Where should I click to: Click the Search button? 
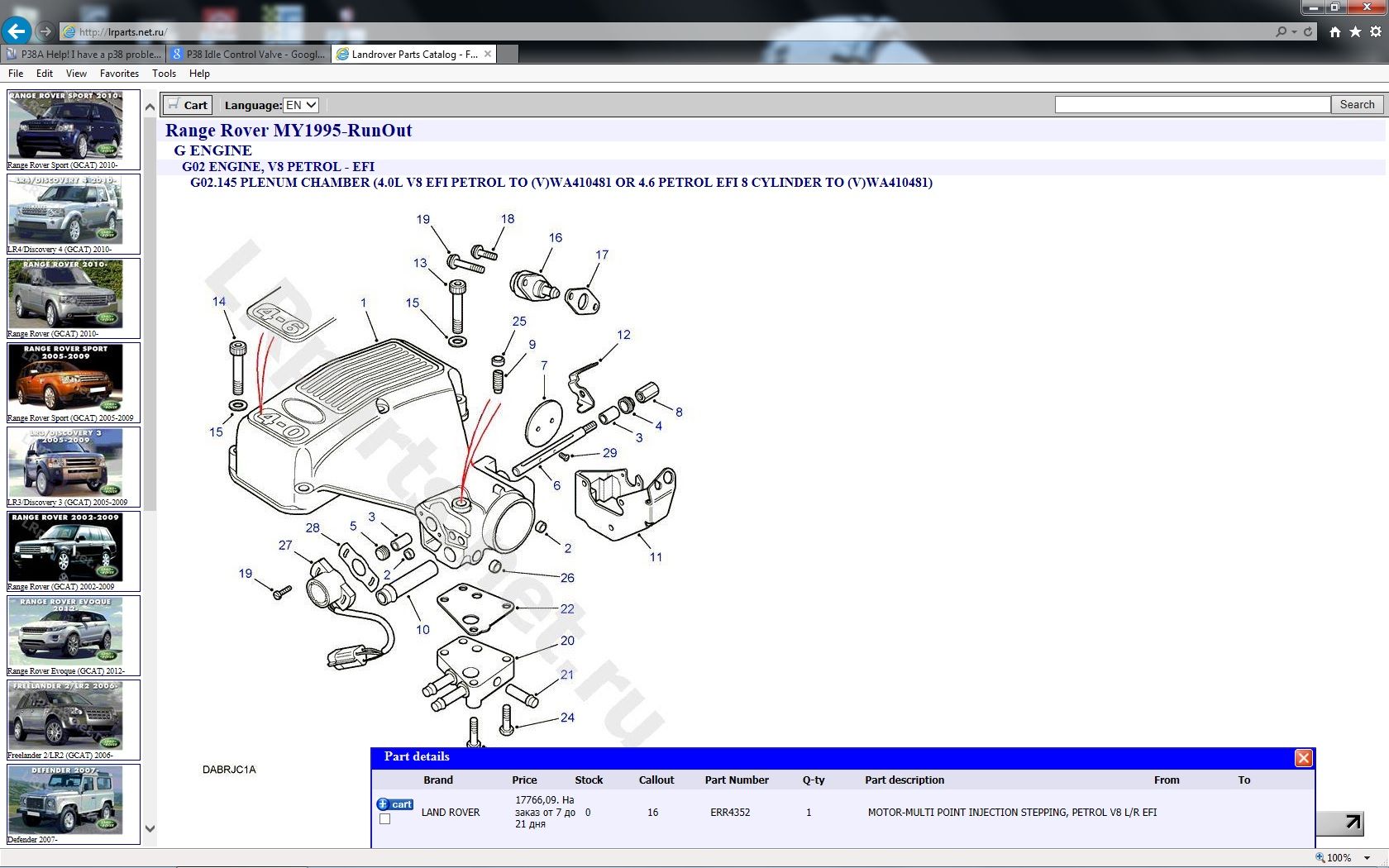pyautogui.click(x=1357, y=104)
